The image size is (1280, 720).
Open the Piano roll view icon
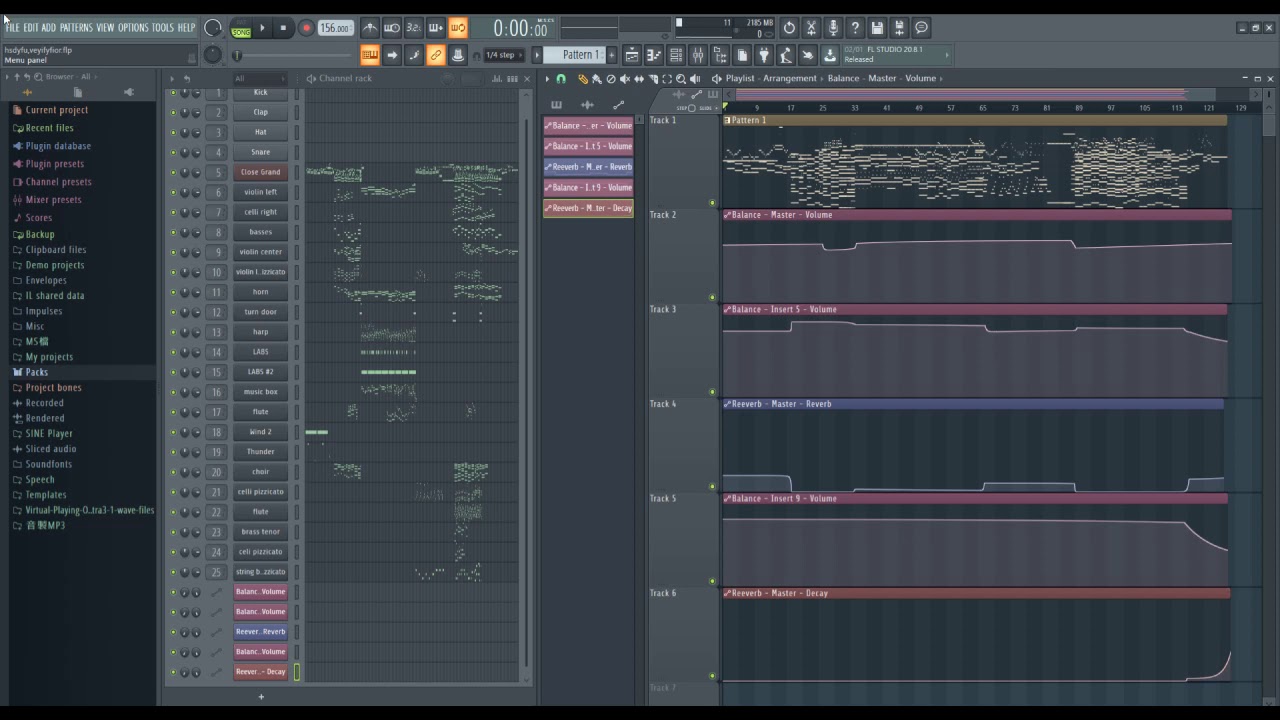pos(654,55)
